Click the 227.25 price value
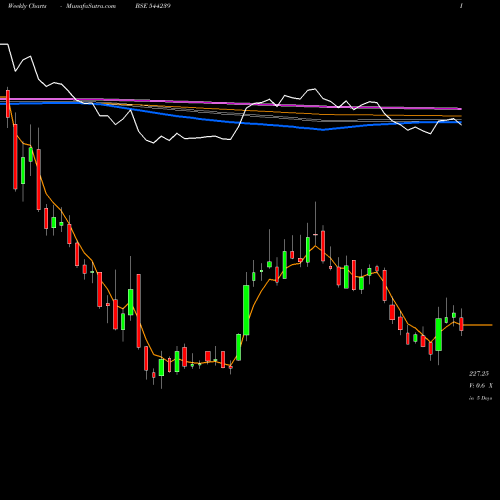500x500 pixels. tap(479, 374)
